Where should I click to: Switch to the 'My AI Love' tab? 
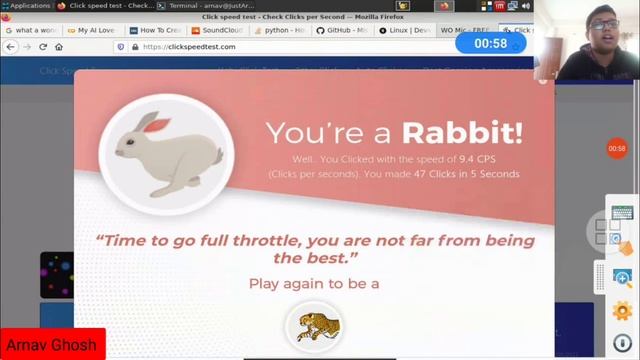[x=93, y=30]
